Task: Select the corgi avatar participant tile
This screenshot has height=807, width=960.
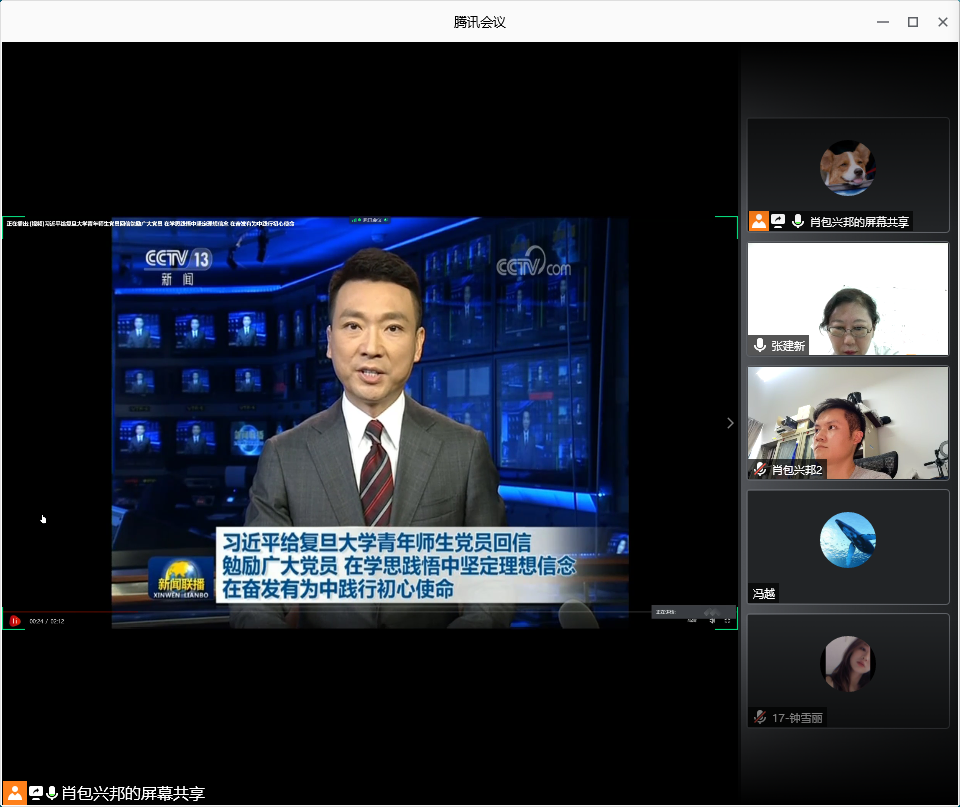Action: (848, 168)
